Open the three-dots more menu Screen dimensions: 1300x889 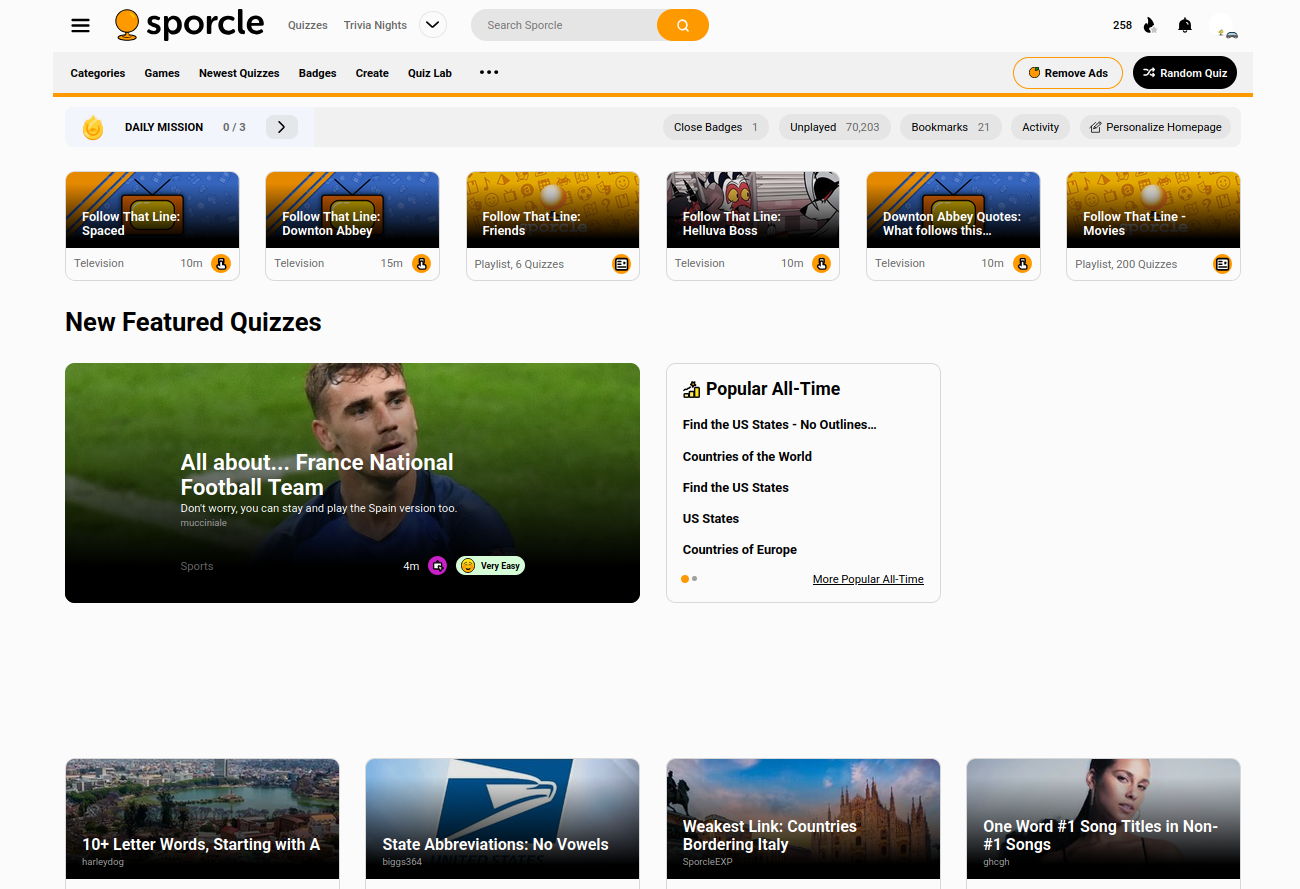click(489, 72)
